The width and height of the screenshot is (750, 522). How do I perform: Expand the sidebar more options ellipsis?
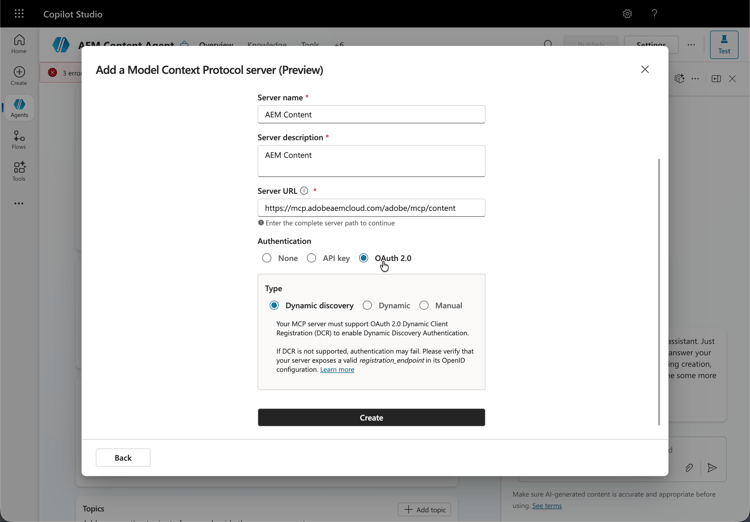tap(19, 204)
